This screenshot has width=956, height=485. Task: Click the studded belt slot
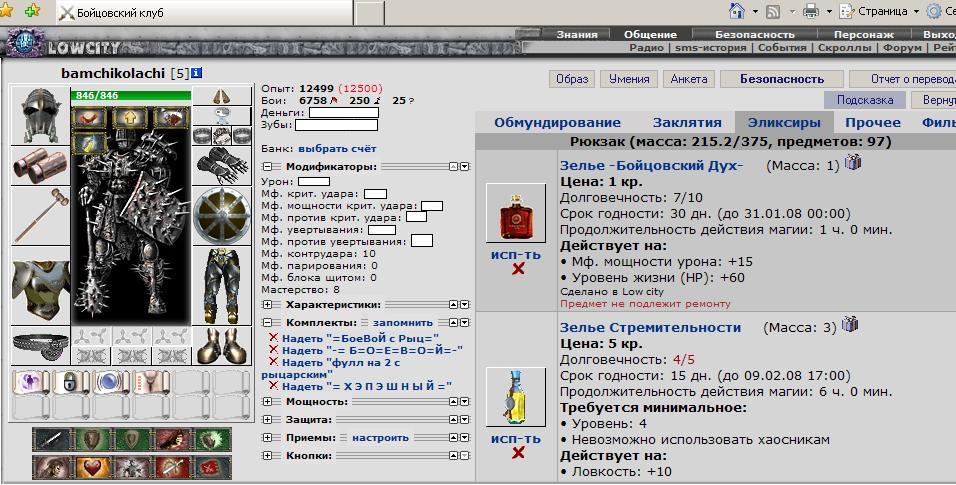(x=40, y=346)
